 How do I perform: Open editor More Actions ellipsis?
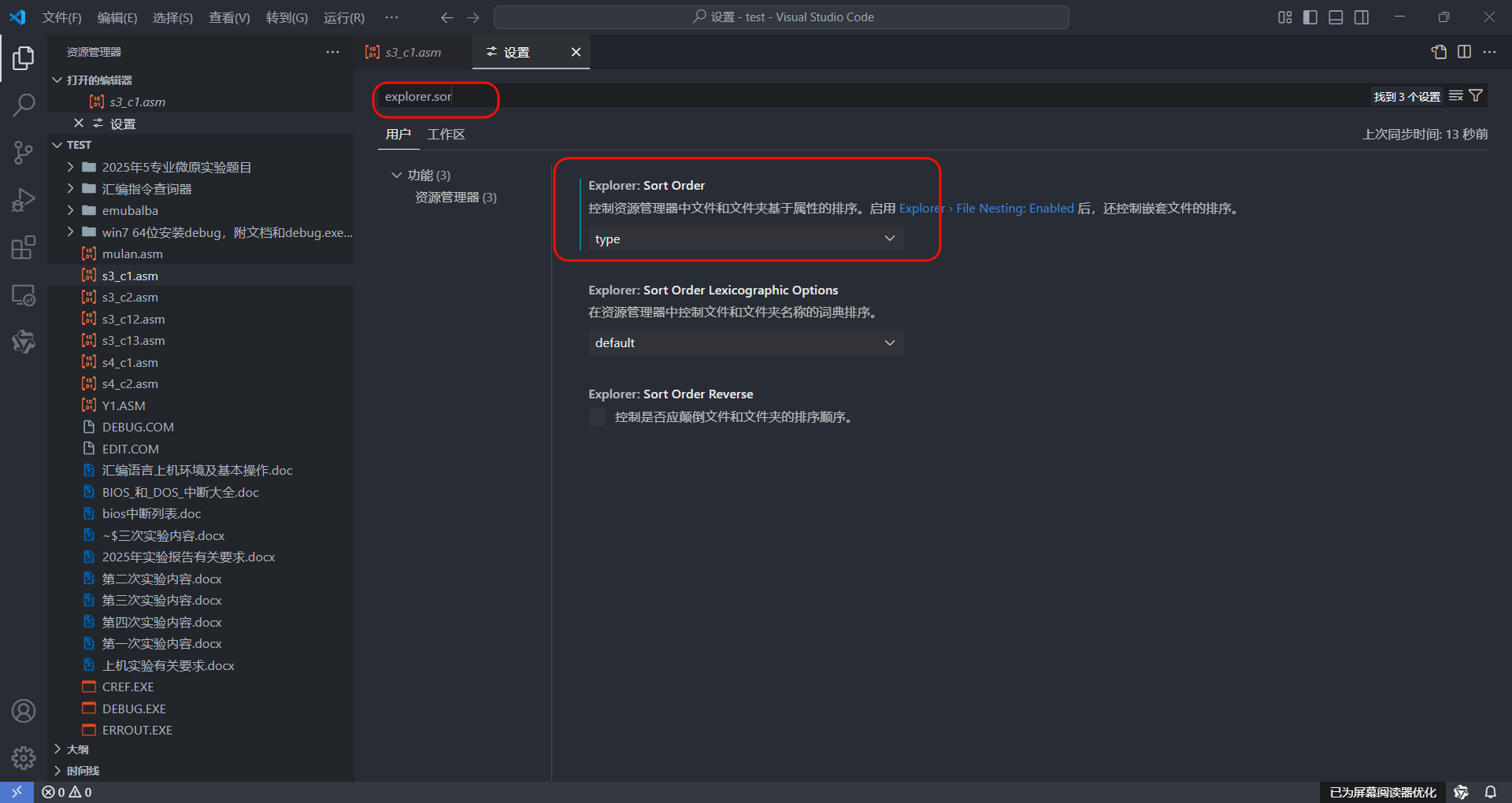click(1489, 52)
